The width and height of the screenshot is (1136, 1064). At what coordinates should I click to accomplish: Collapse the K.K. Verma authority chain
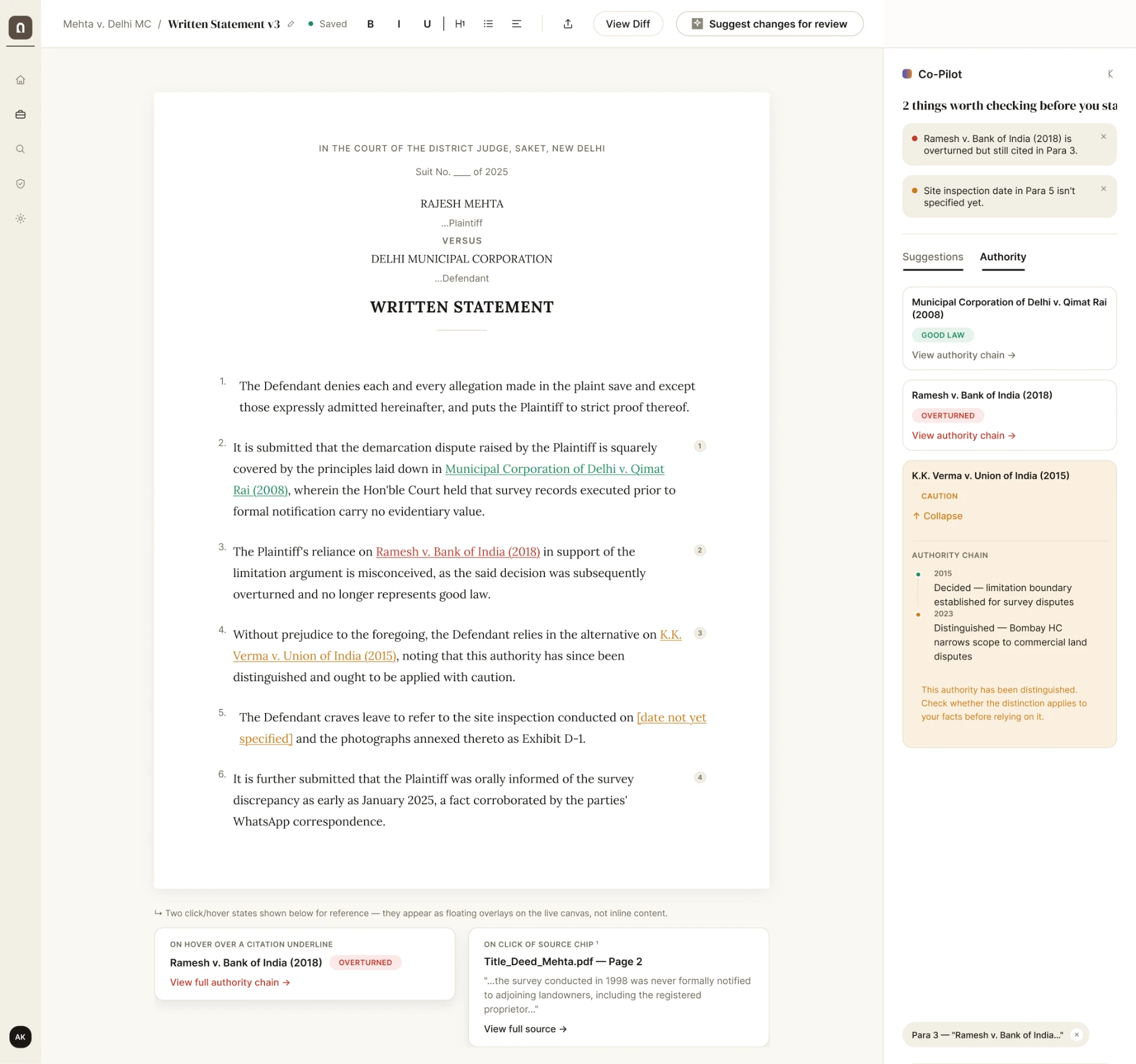pyautogui.click(x=937, y=516)
